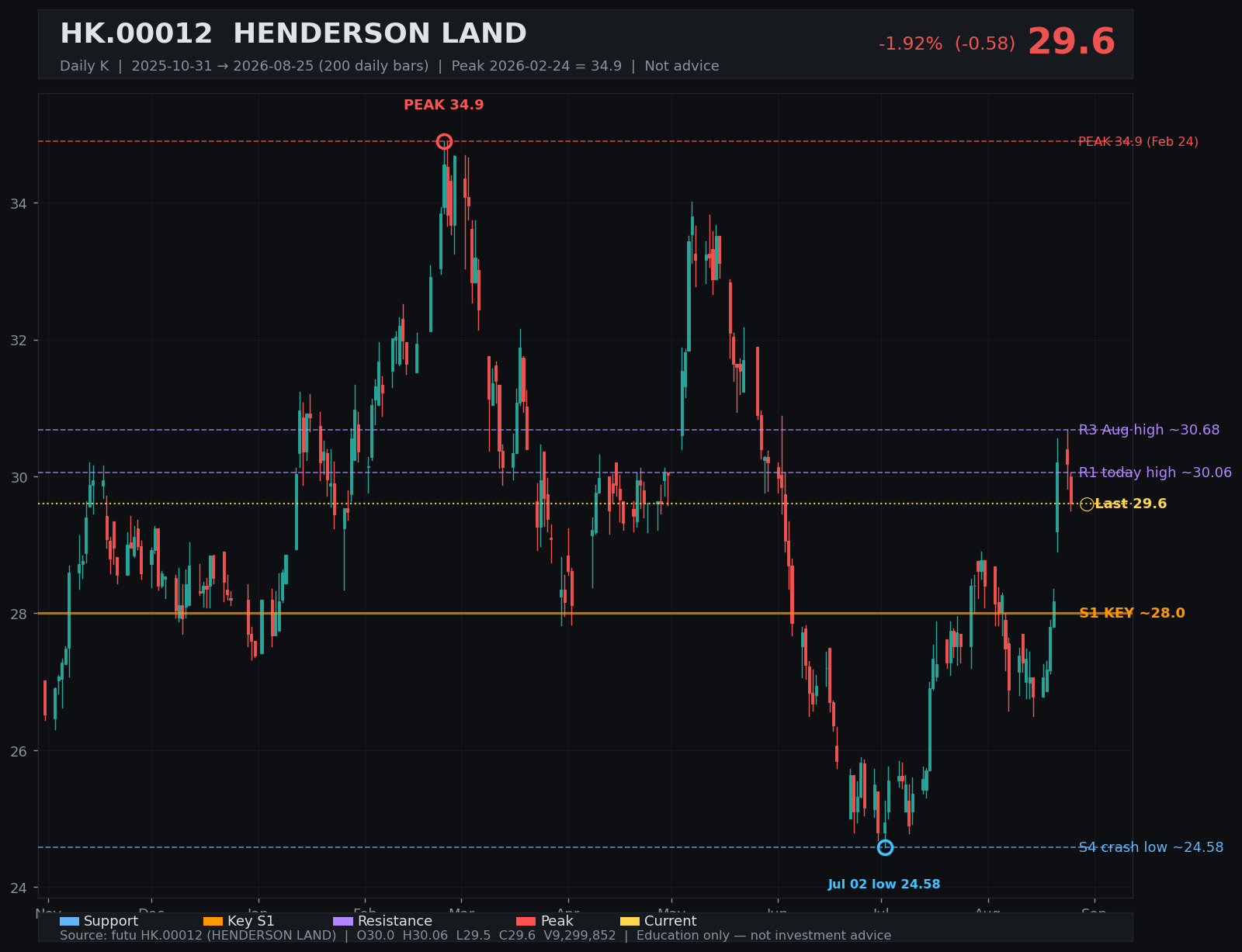Click the 28 tick on the price axis
The width and height of the screenshot is (1242, 952).
click(x=19, y=614)
